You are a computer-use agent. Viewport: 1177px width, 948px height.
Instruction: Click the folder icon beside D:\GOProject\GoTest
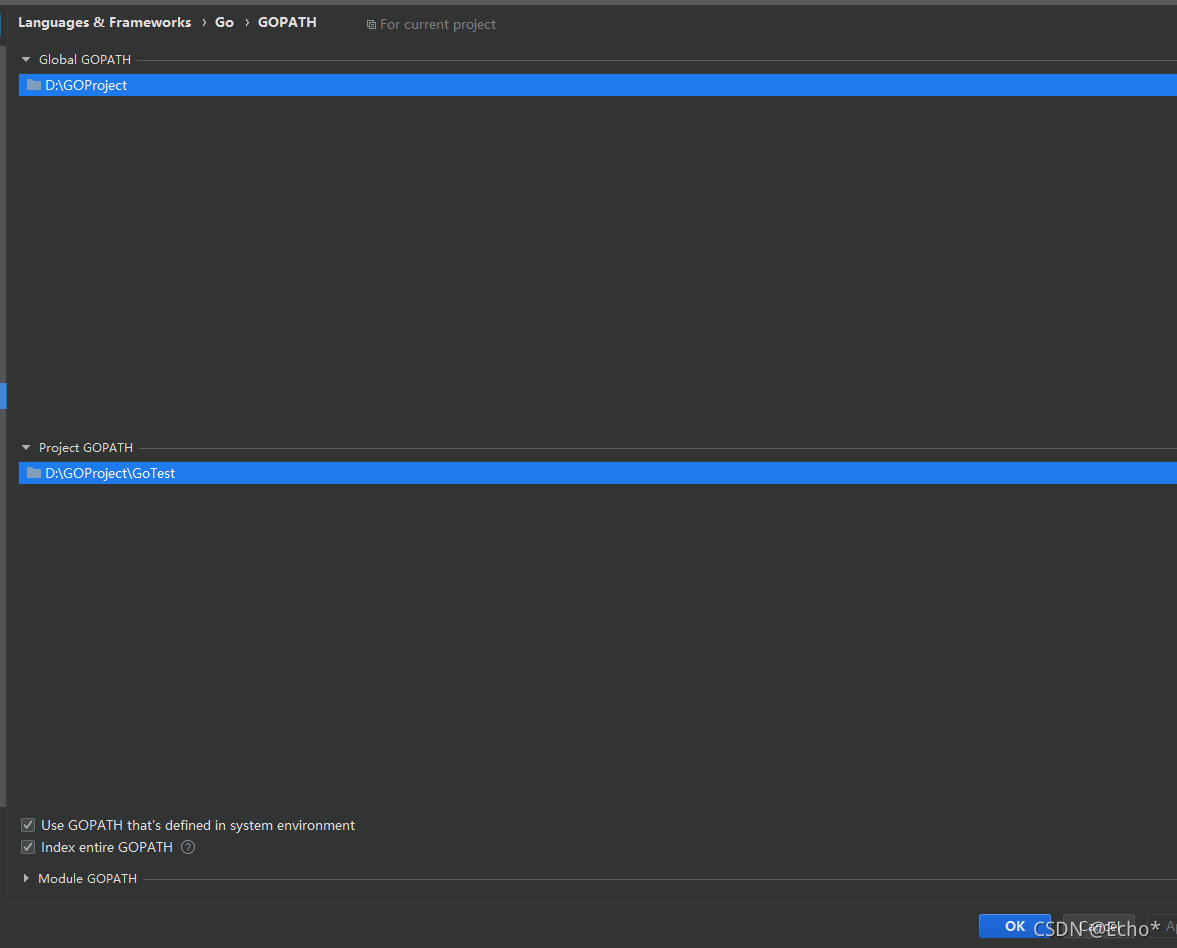click(x=32, y=473)
